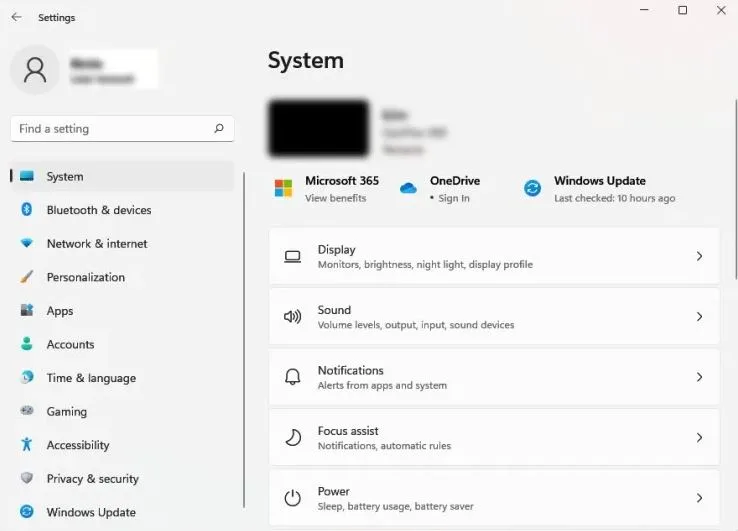Click the blacked-out device thumbnail
This screenshot has width=738, height=531.
pyautogui.click(x=319, y=128)
